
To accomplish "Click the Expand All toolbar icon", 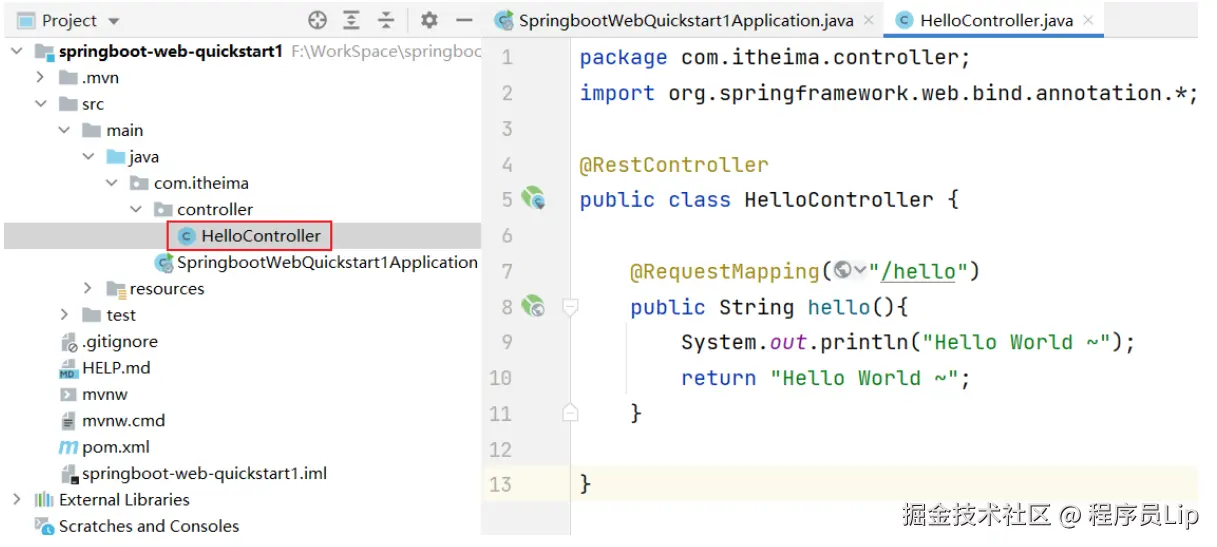I will tap(352, 20).
